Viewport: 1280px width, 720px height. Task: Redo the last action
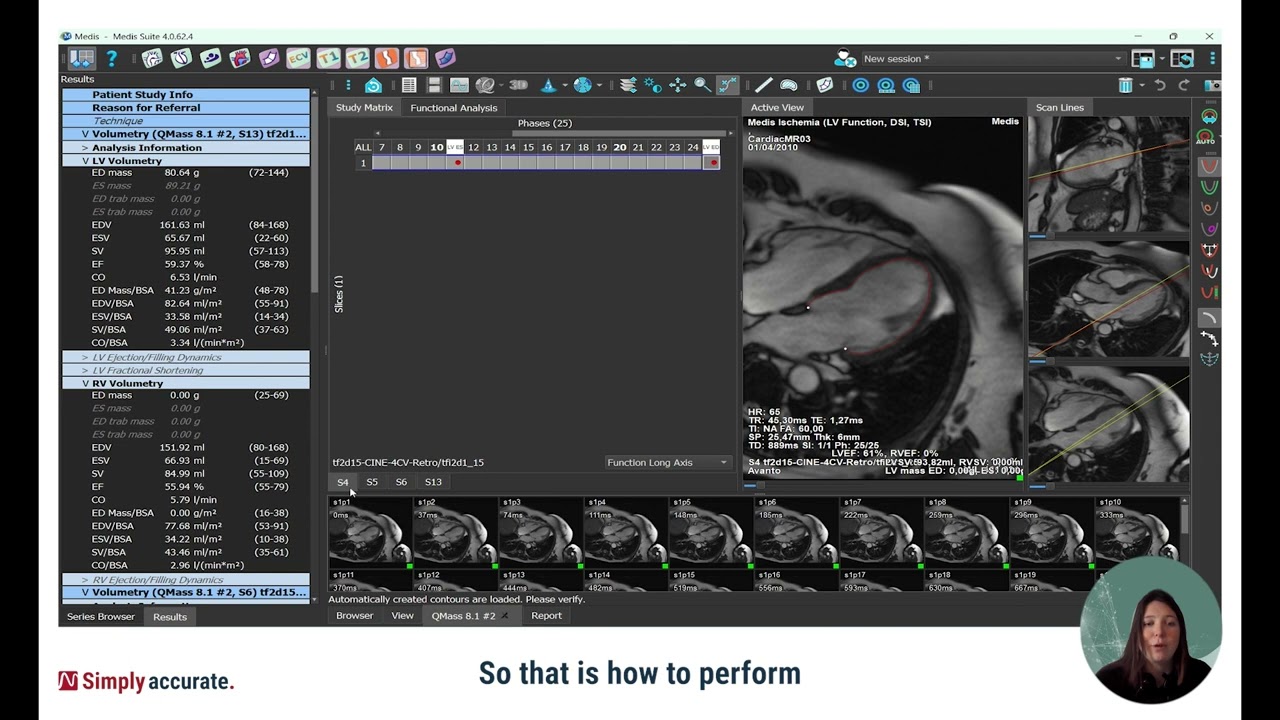1184,85
